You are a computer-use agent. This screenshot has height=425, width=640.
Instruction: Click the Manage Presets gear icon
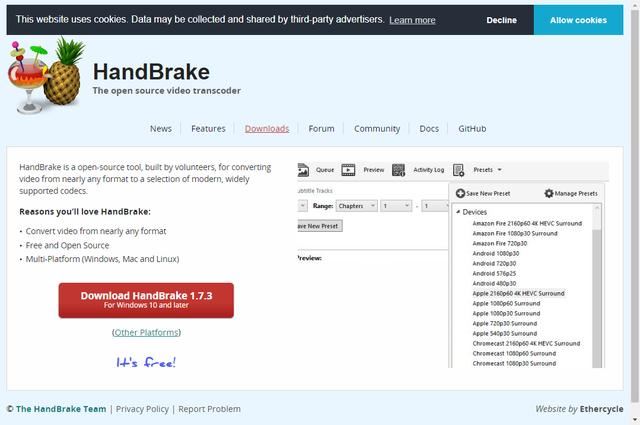(x=549, y=193)
